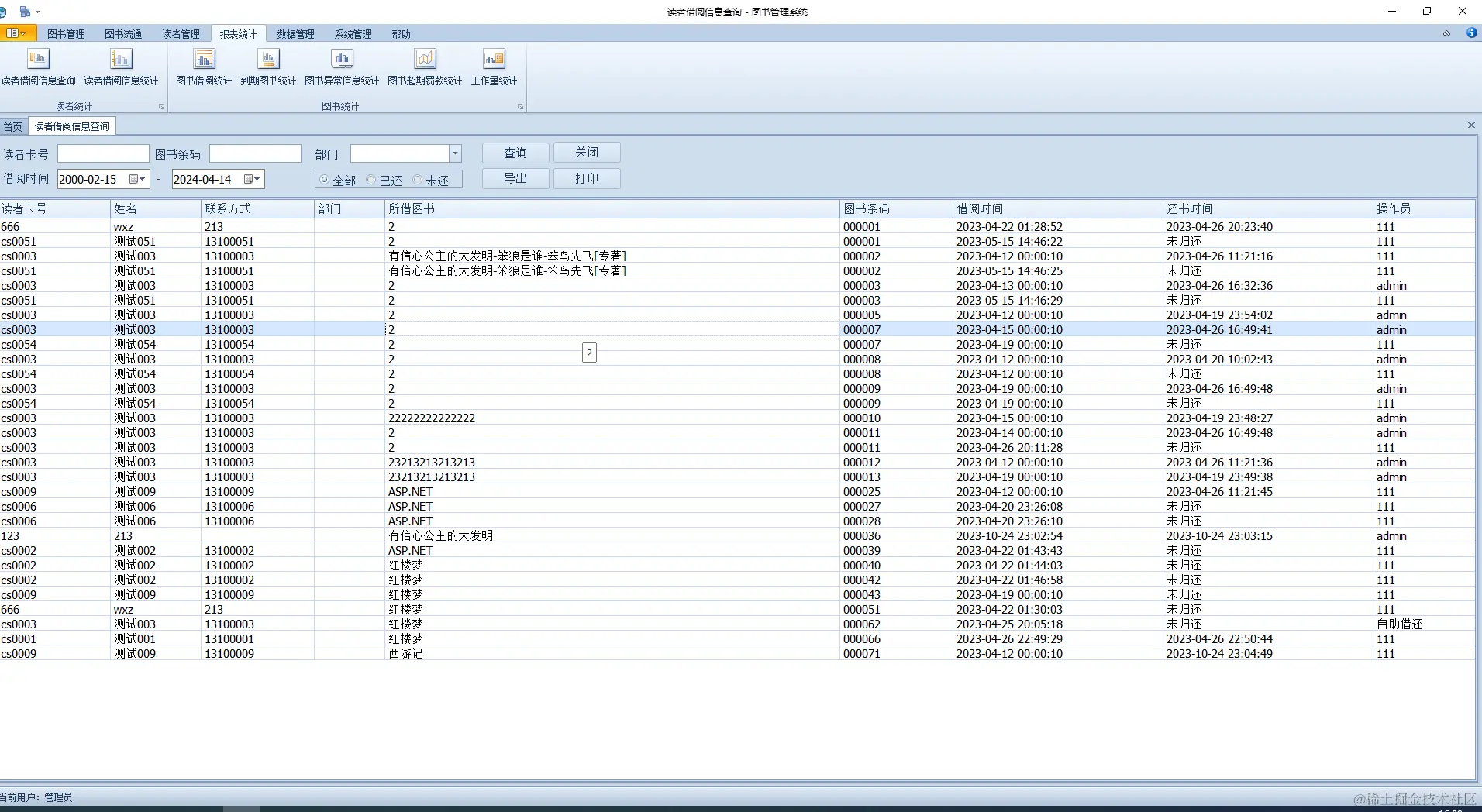Focus the 图书条码 input field
Viewport: 1482px width, 812px height.
point(255,153)
